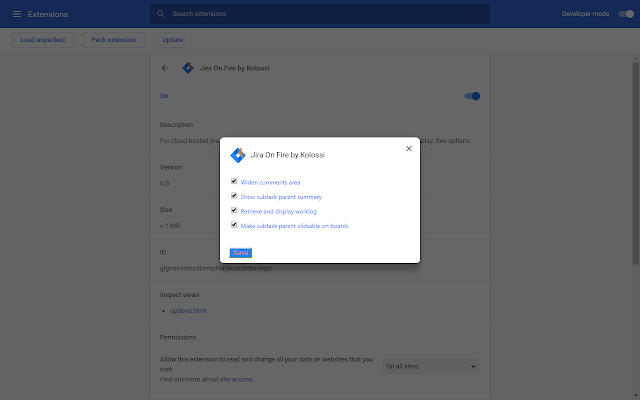Click the Jira On Fire logo in dialog

238,155
